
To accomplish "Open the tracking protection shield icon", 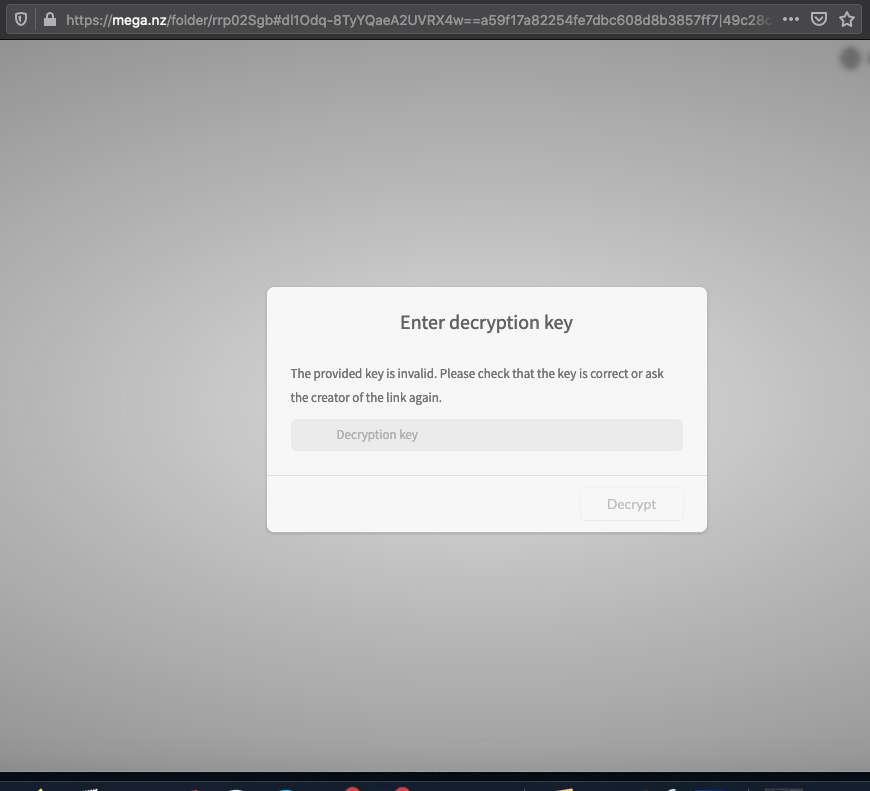I will coord(20,19).
